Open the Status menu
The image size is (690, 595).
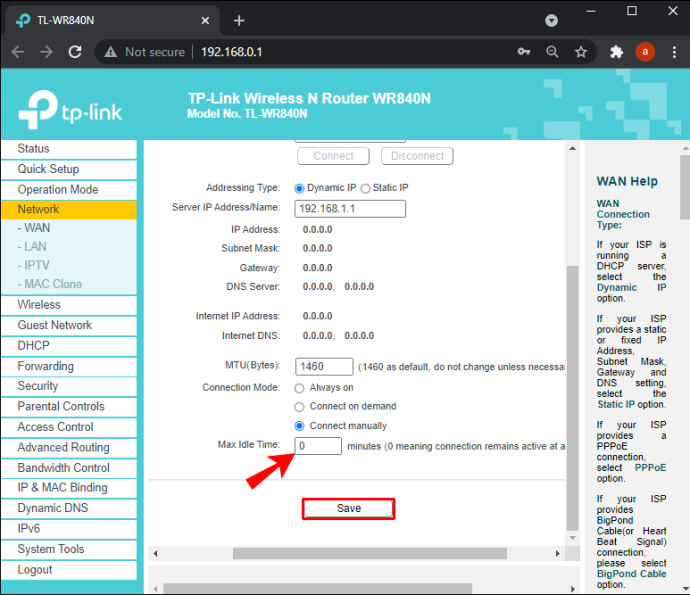pyautogui.click(x=69, y=149)
